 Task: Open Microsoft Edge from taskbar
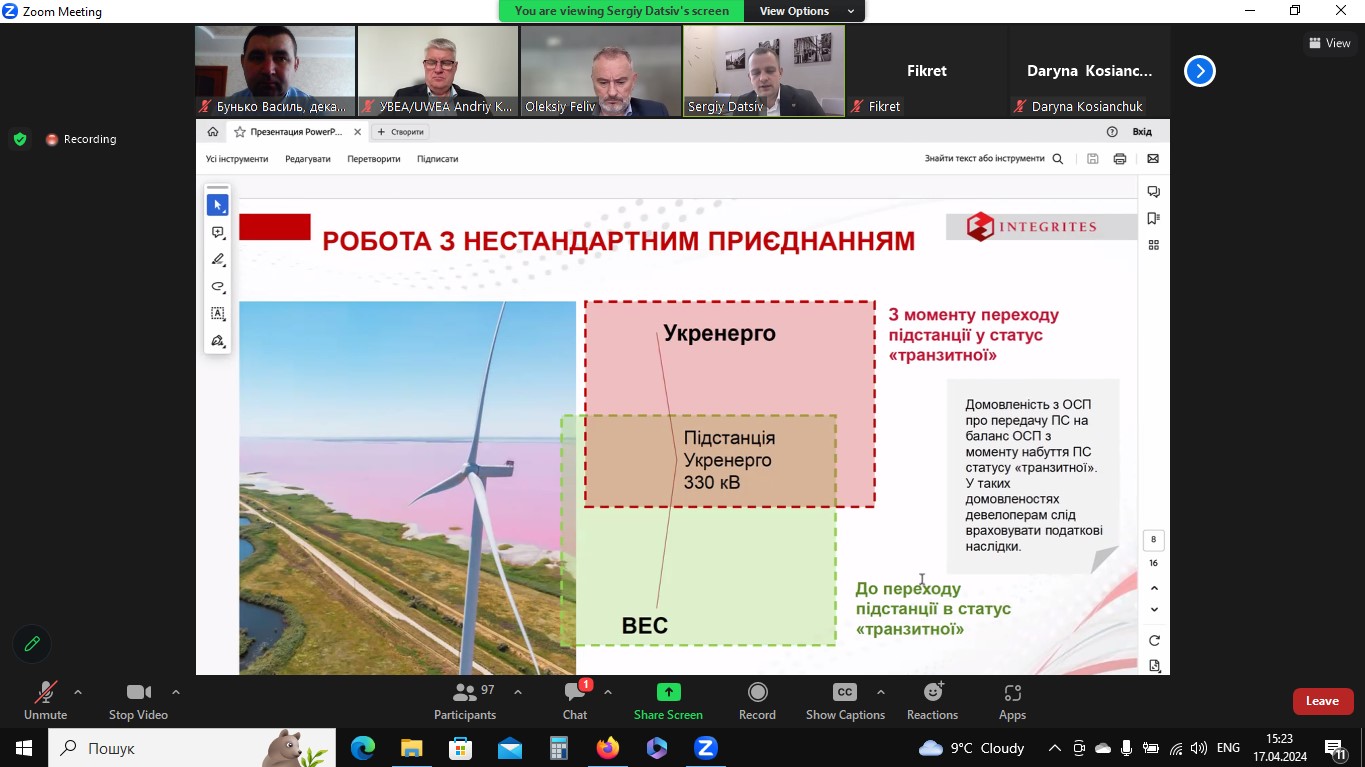(362, 748)
